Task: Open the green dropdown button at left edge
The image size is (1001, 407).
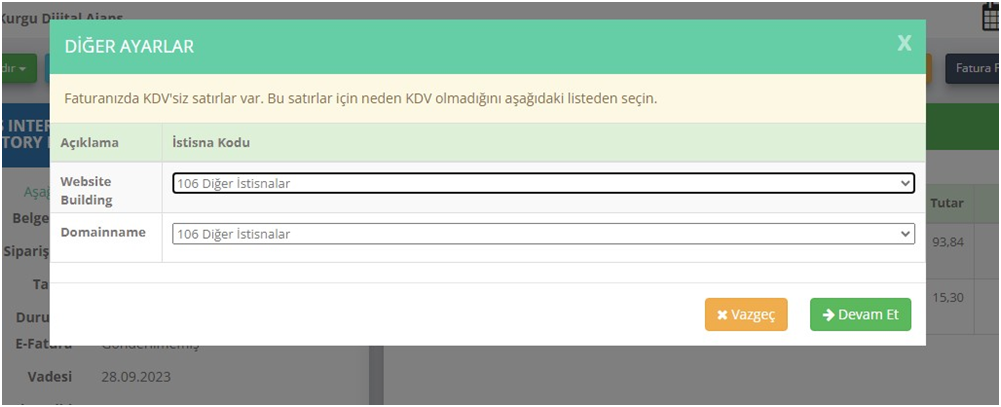Action: click(19, 68)
